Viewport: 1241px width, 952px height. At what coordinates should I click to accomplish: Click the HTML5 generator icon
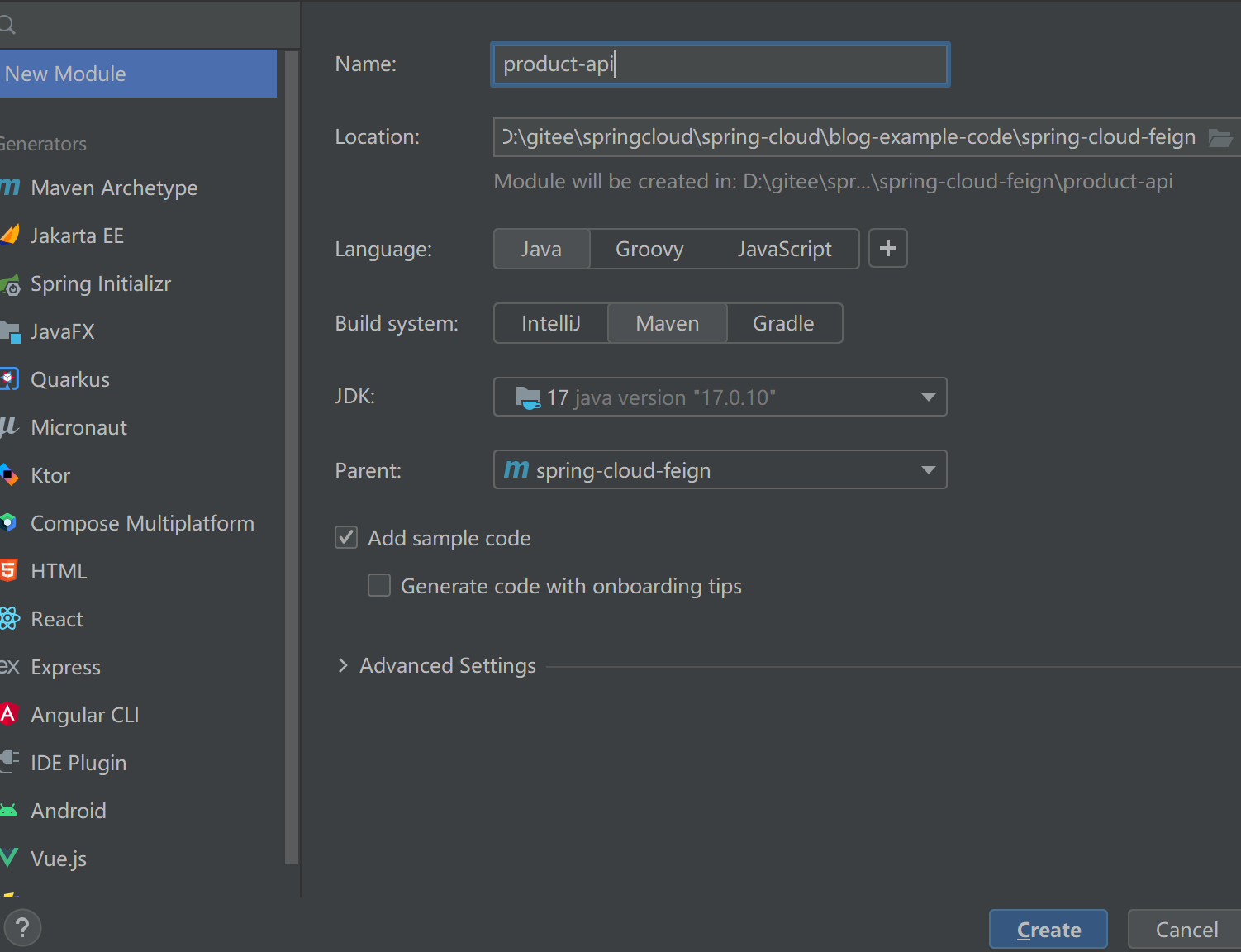click(x=8, y=570)
